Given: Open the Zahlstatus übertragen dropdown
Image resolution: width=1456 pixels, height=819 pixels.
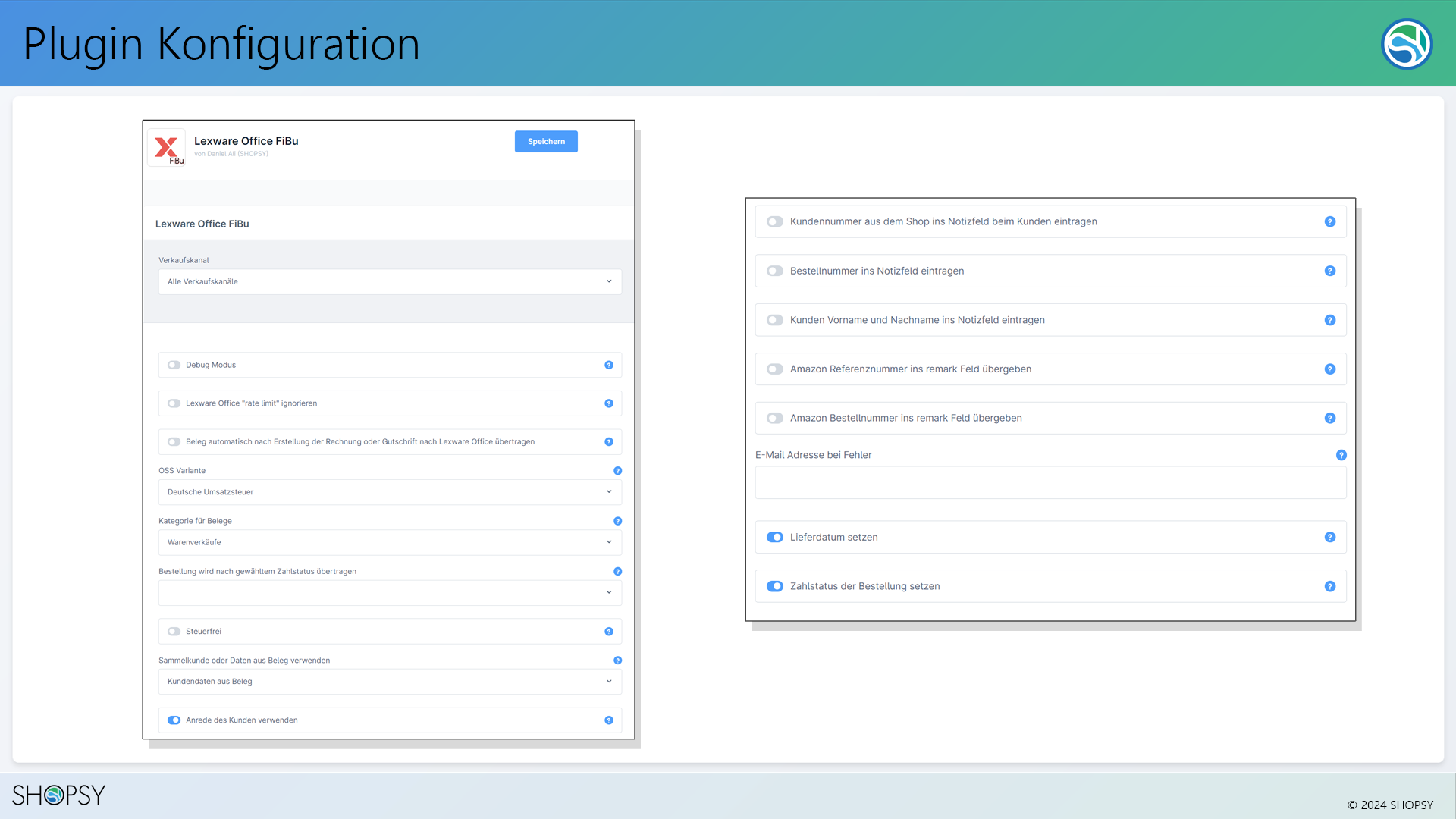Looking at the screenshot, I should click(x=390, y=593).
